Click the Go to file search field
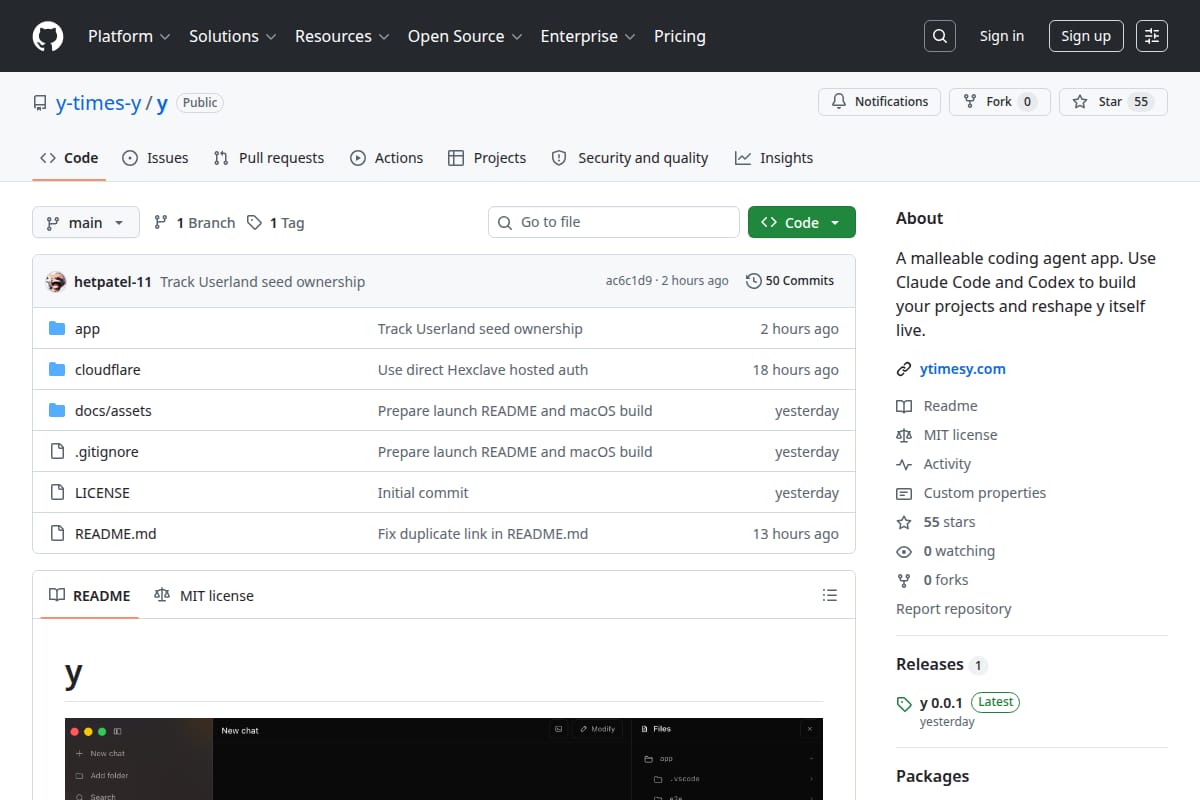Image resolution: width=1200 pixels, height=800 pixels. 614,222
